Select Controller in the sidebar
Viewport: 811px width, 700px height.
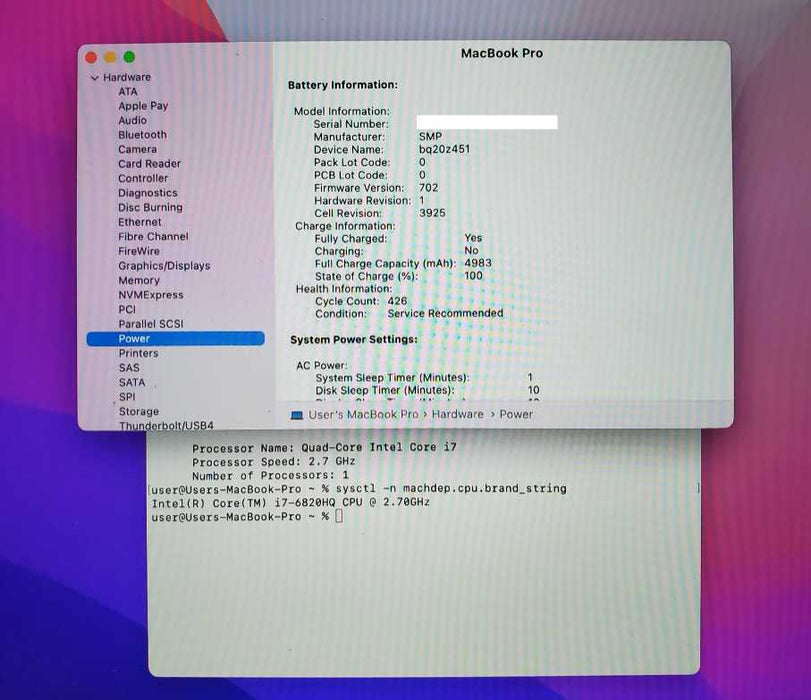pyautogui.click(x=143, y=178)
